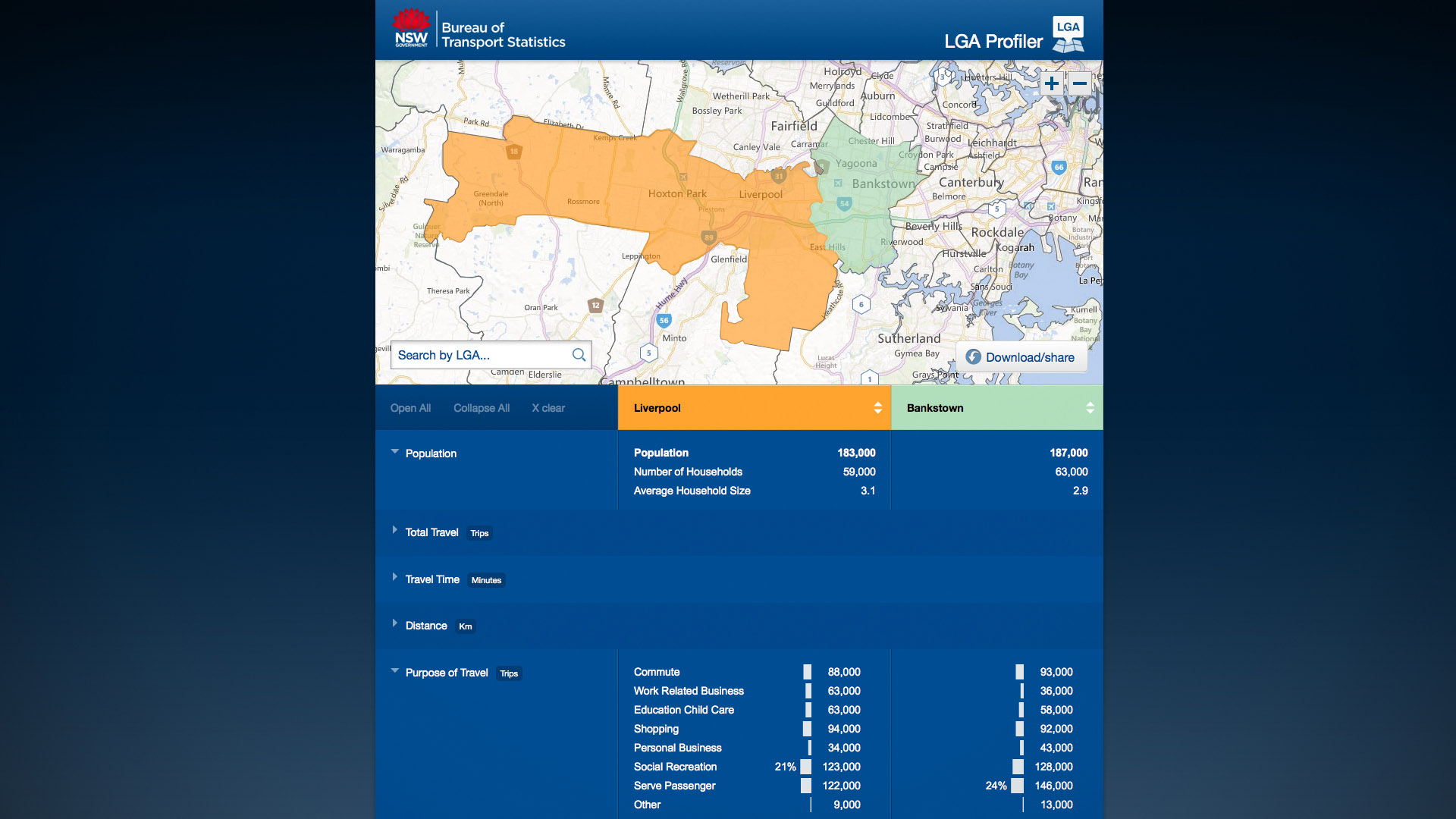Click into the Search by LGA field
Image resolution: width=1456 pixels, height=819 pixels.
(x=470, y=355)
